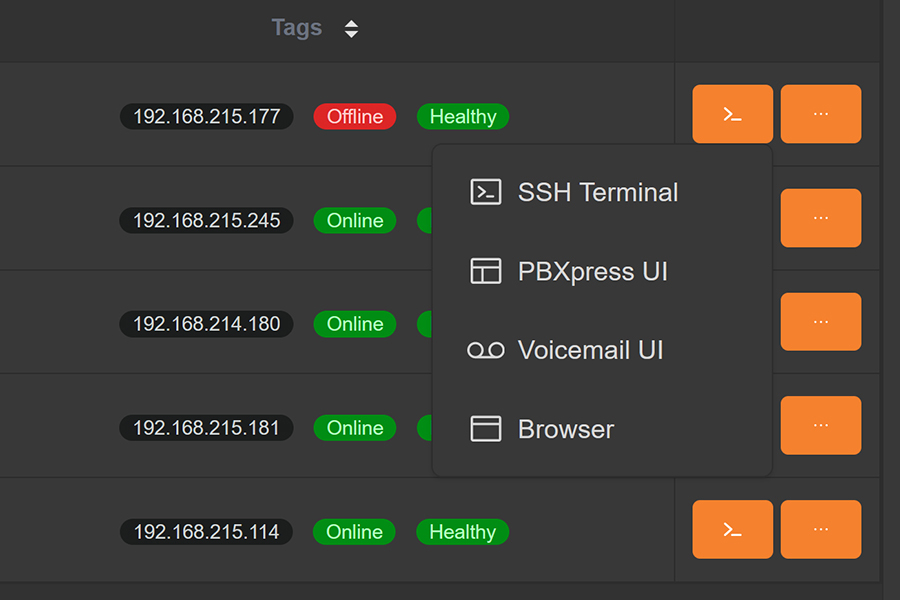
Task: Click the Healthy badge on the top row
Action: (x=462, y=116)
